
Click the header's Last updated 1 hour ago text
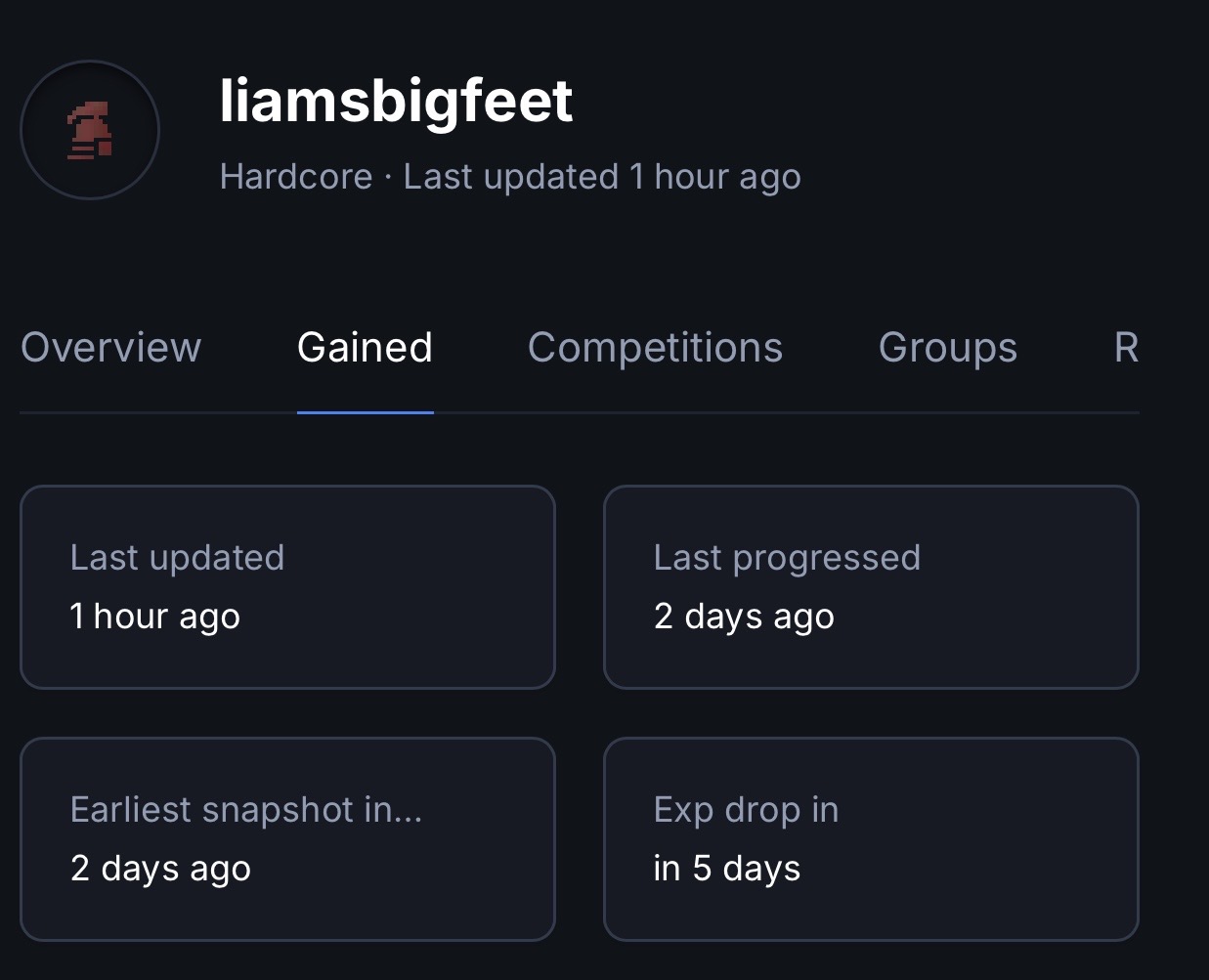coord(602,177)
